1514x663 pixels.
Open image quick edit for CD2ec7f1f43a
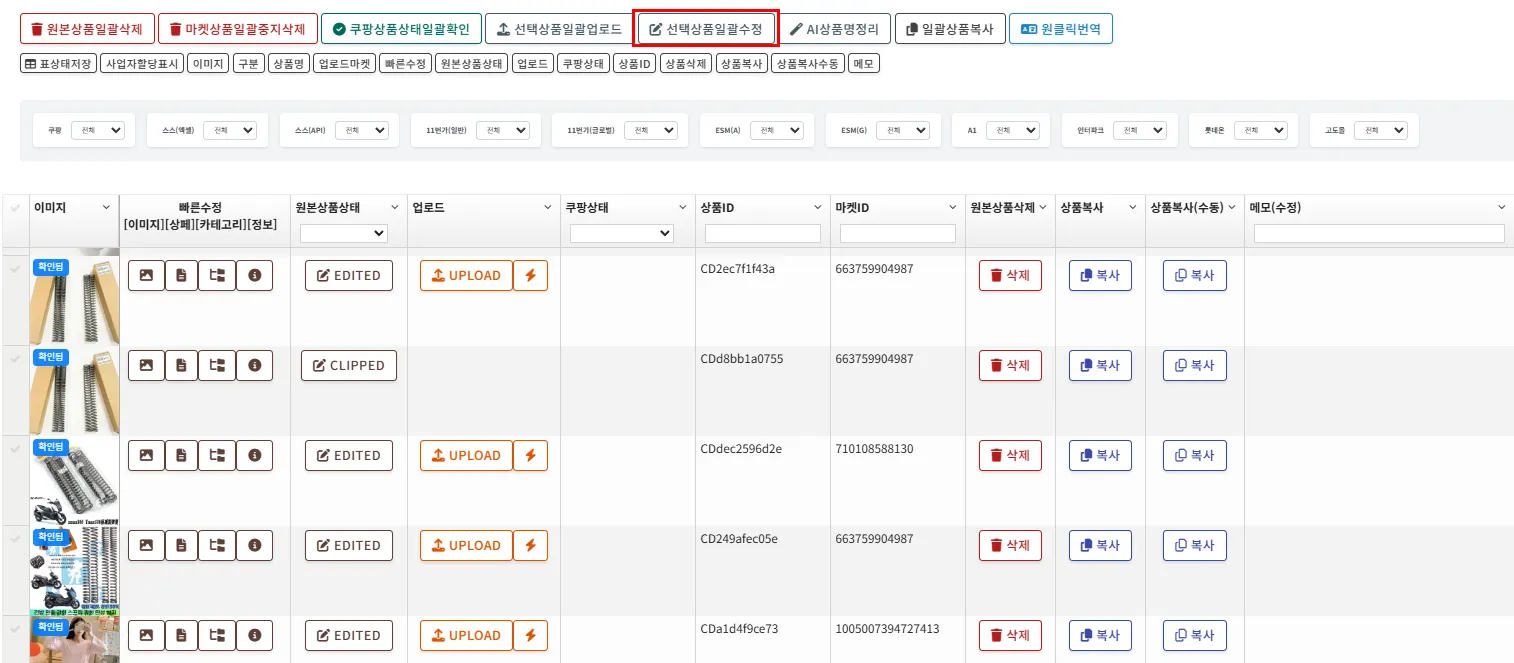(146, 275)
